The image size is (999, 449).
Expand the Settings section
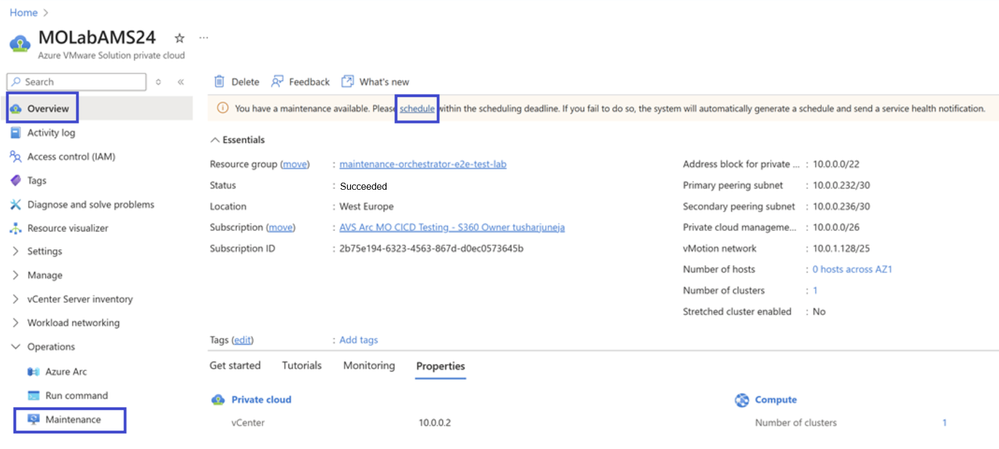16,252
